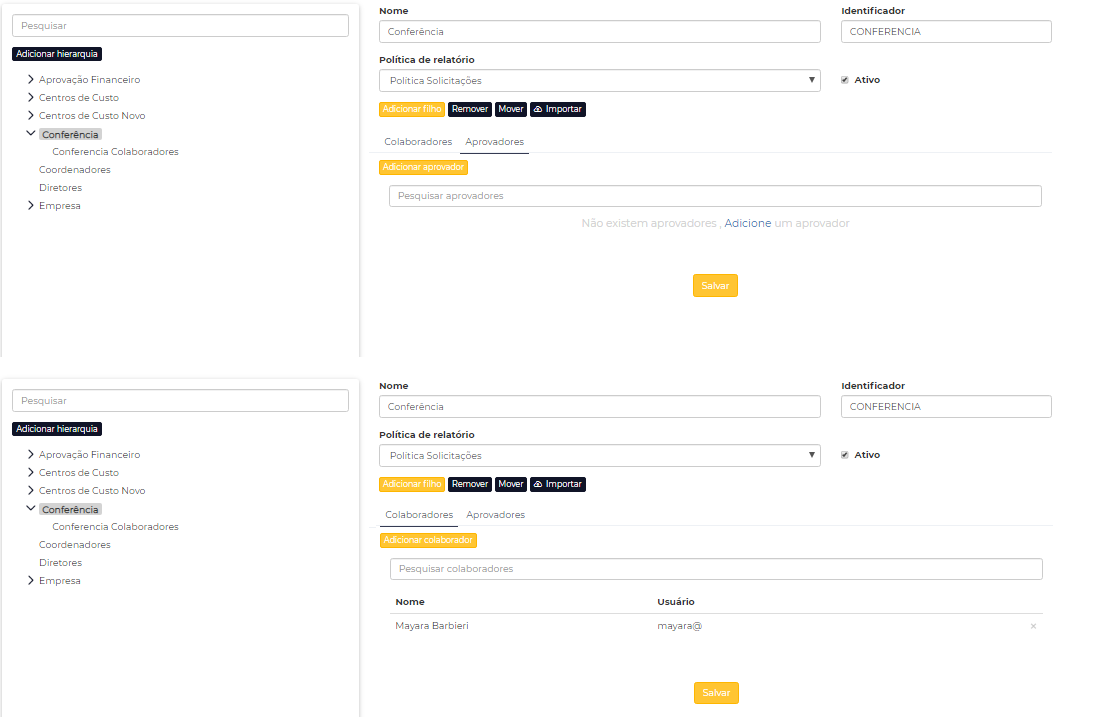Click the mayara@ user cell
1095x717 pixels.
679,626
